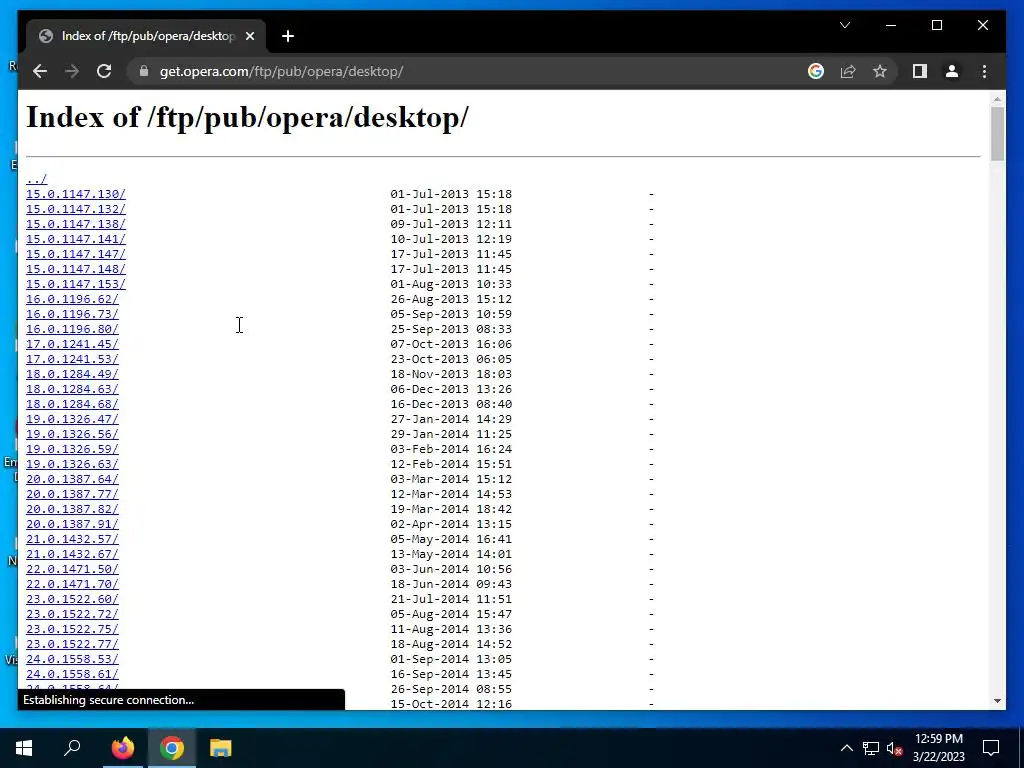The height and width of the screenshot is (768, 1024).
Task: Open the Chrome profile icon
Action: tap(952, 71)
